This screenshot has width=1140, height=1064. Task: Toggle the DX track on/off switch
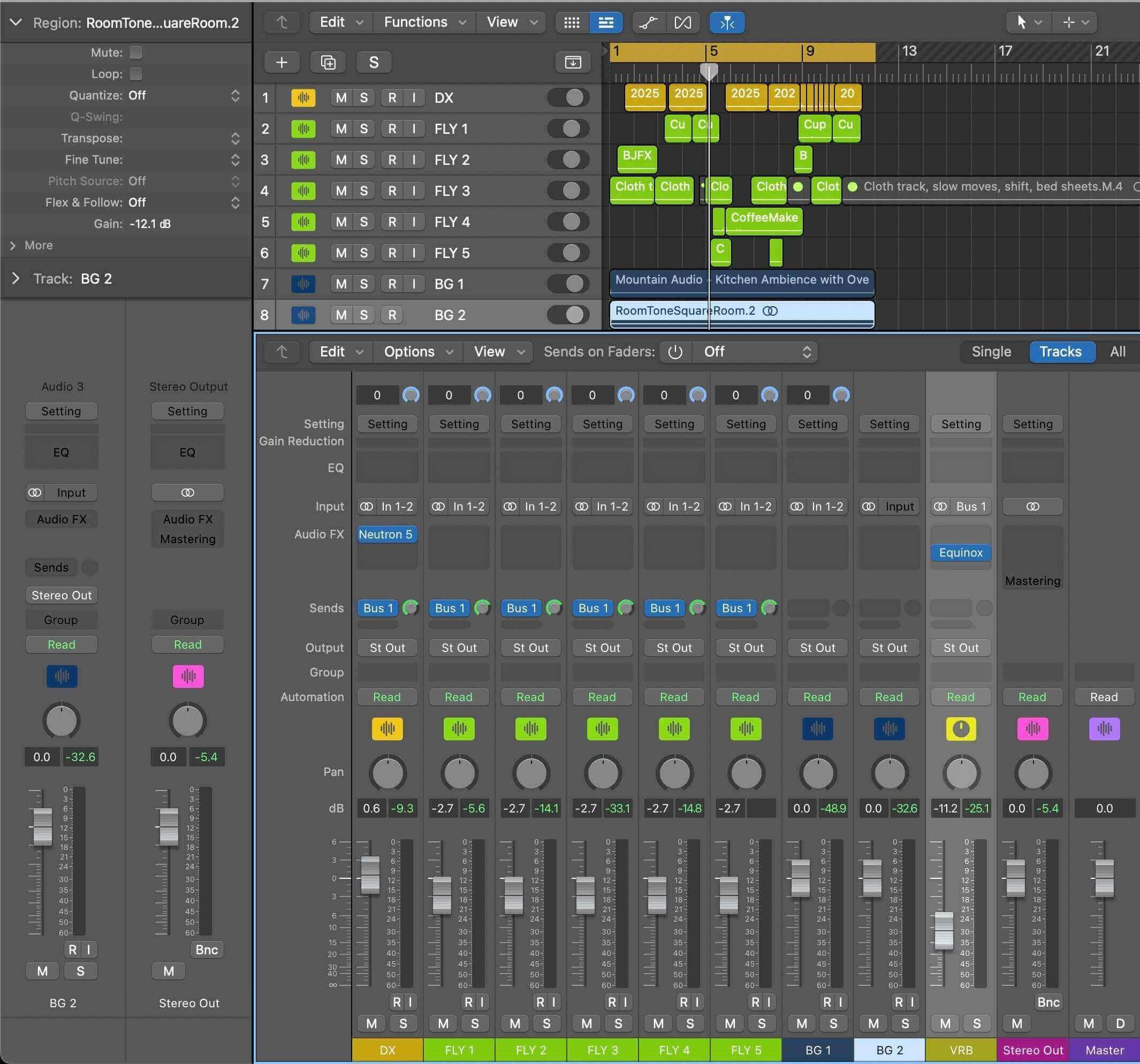click(x=568, y=97)
